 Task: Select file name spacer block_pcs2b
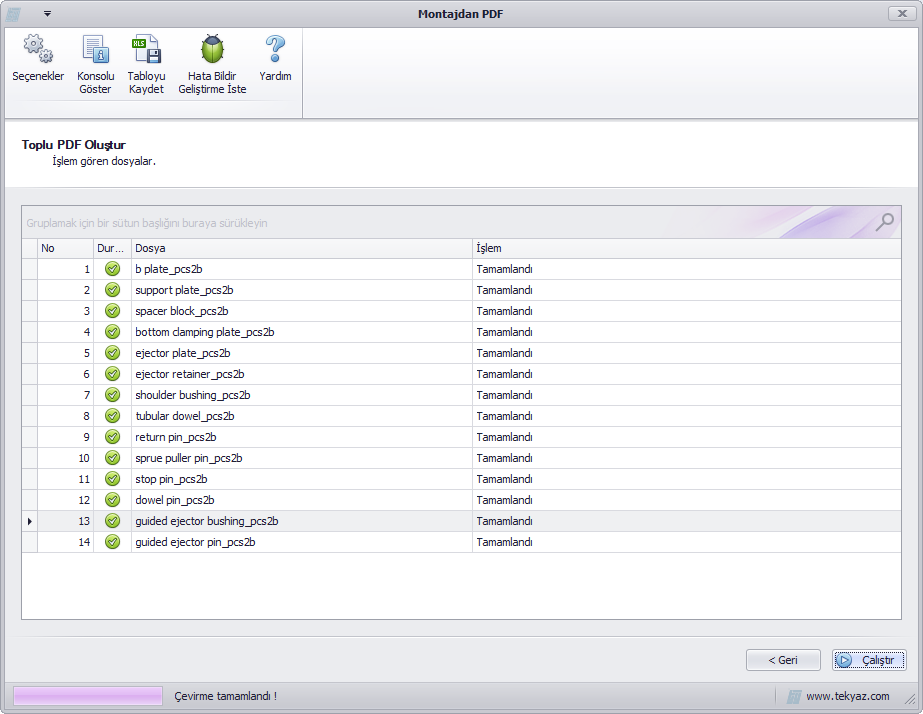[182, 311]
